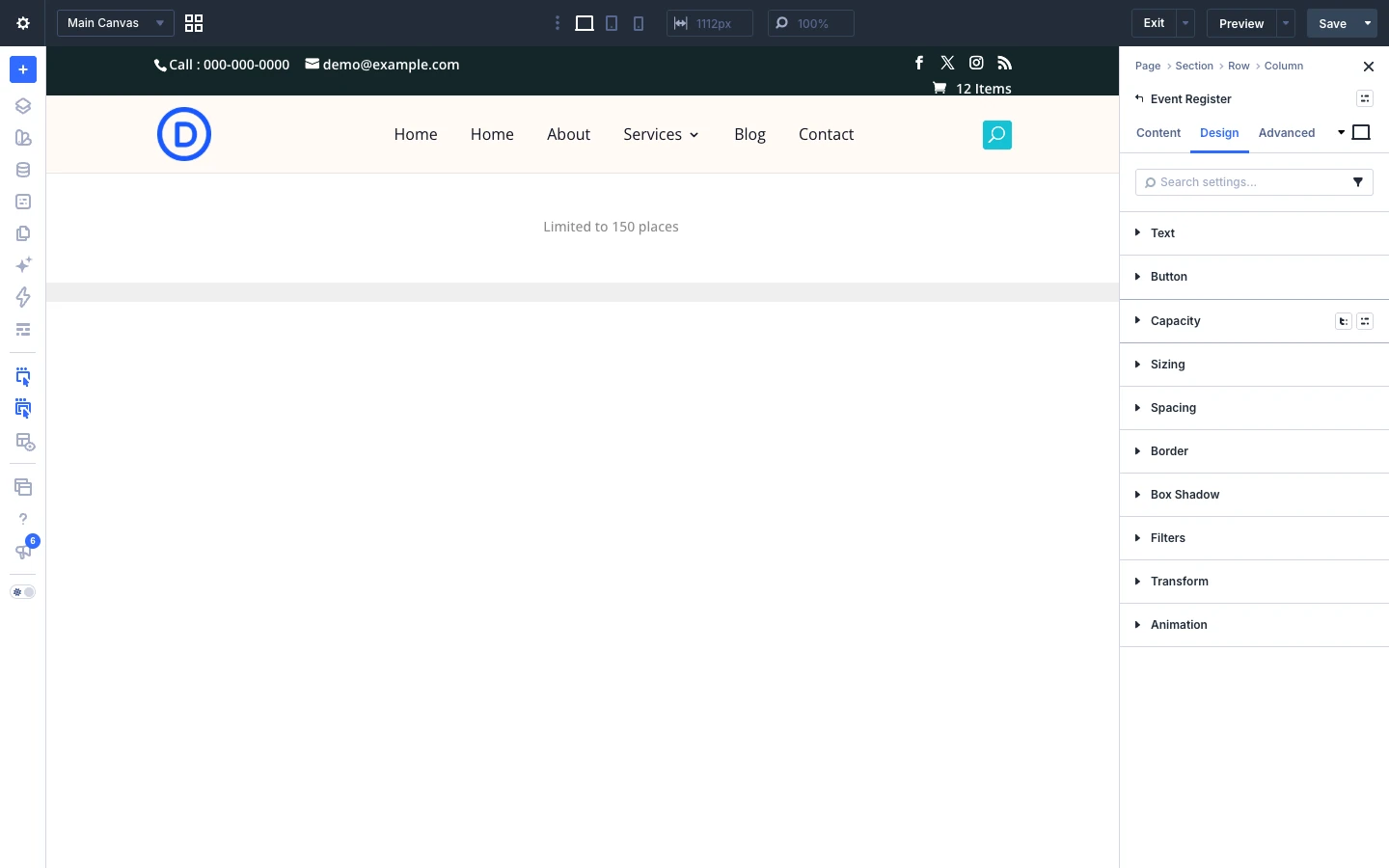Click the question mark help icon
The height and width of the screenshot is (868, 1389).
click(x=23, y=519)
